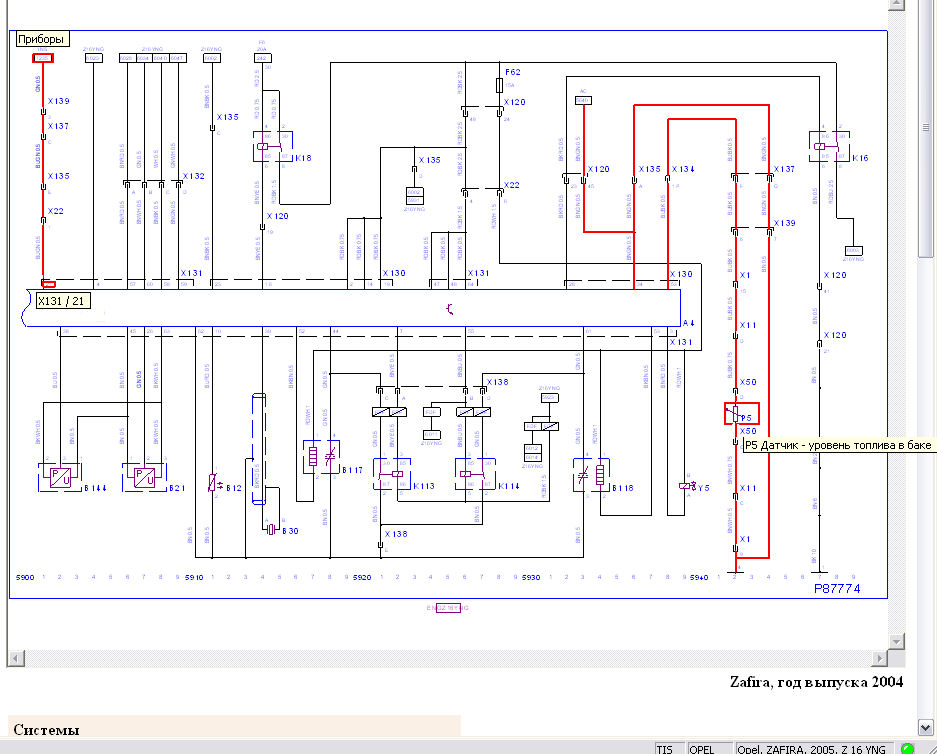Click the 5940 current path number

(699, 577)
